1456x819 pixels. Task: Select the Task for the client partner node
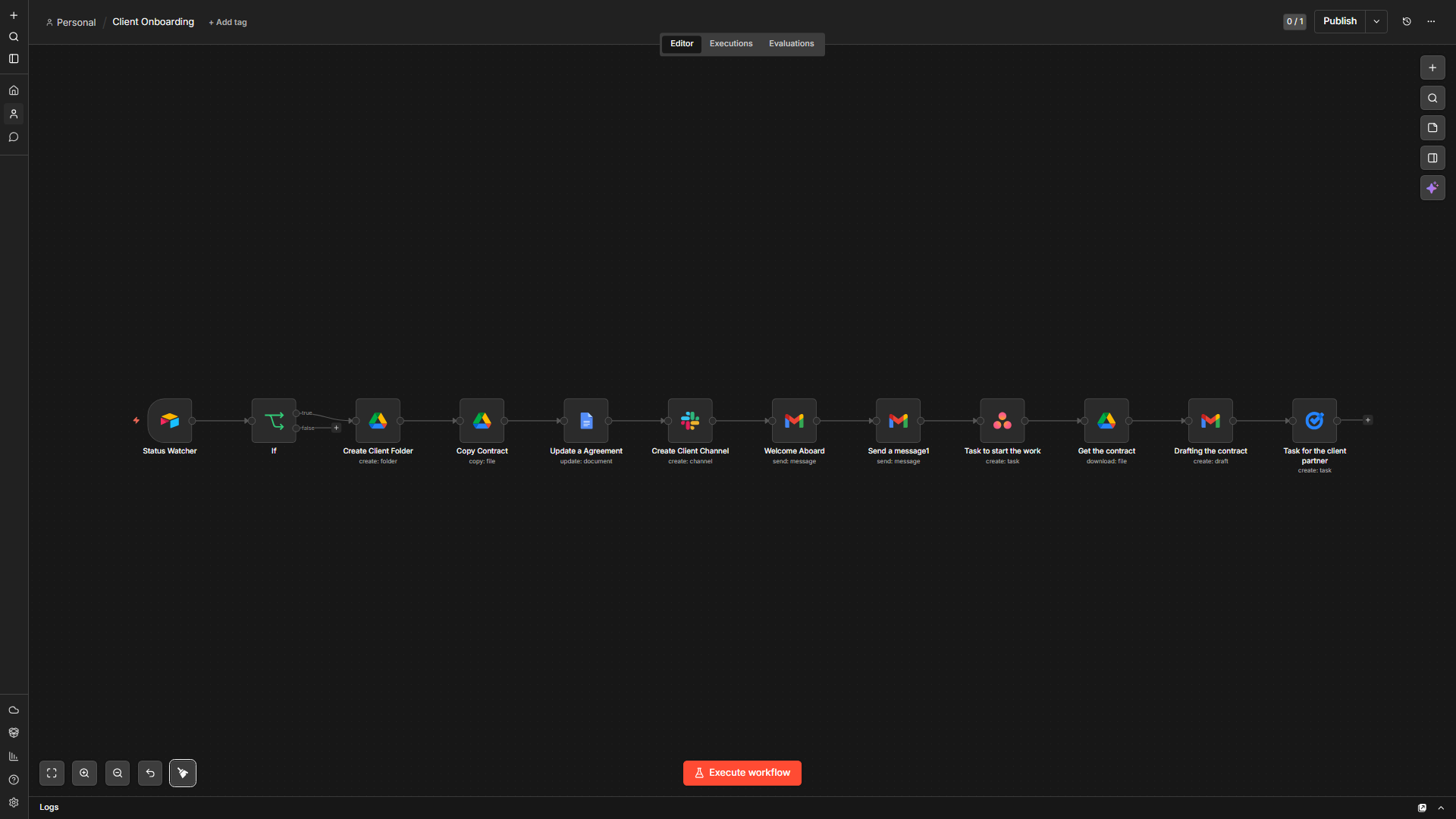coord(1314,421)
